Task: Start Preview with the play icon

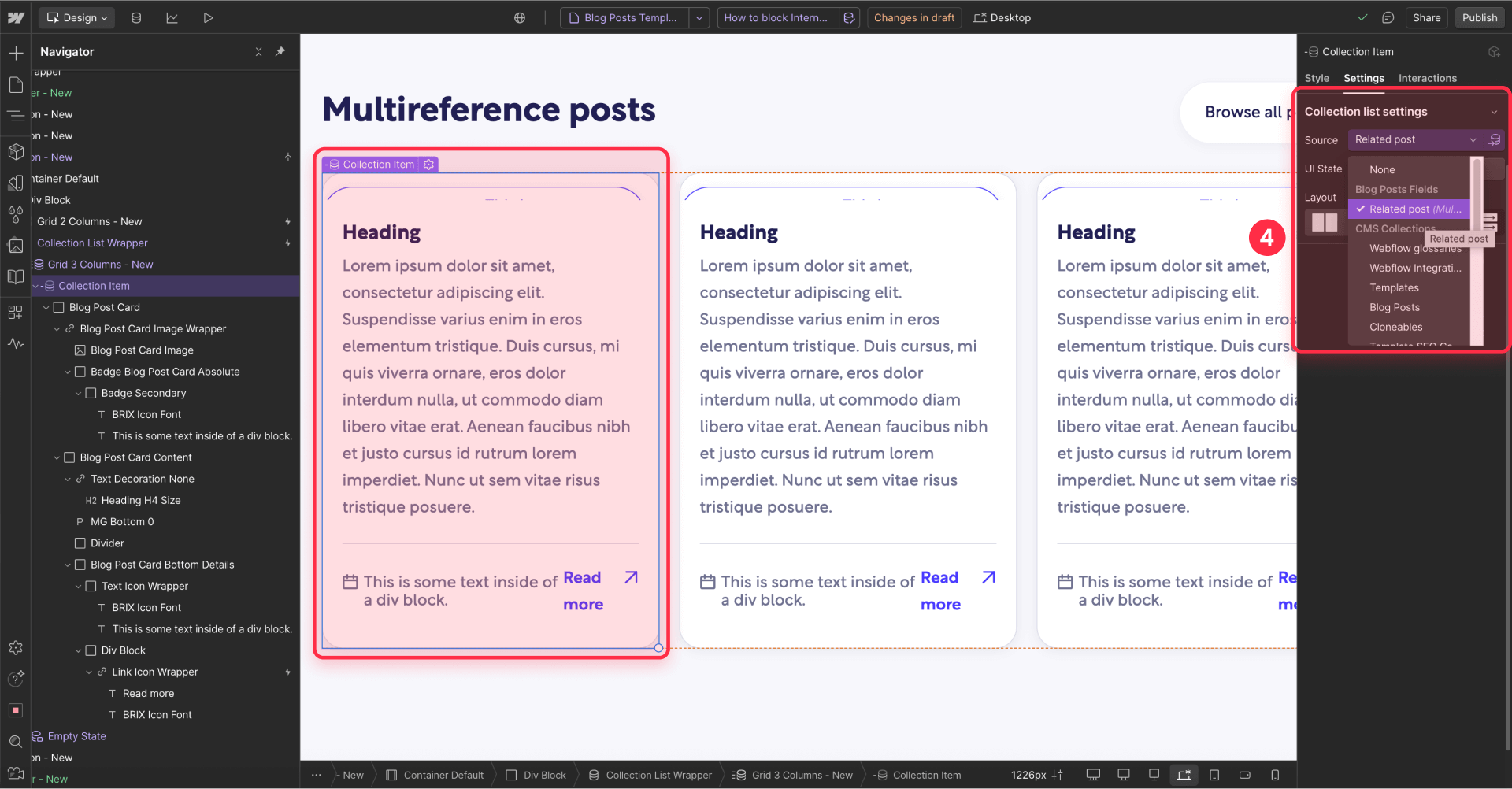Action: click(208, 17)
